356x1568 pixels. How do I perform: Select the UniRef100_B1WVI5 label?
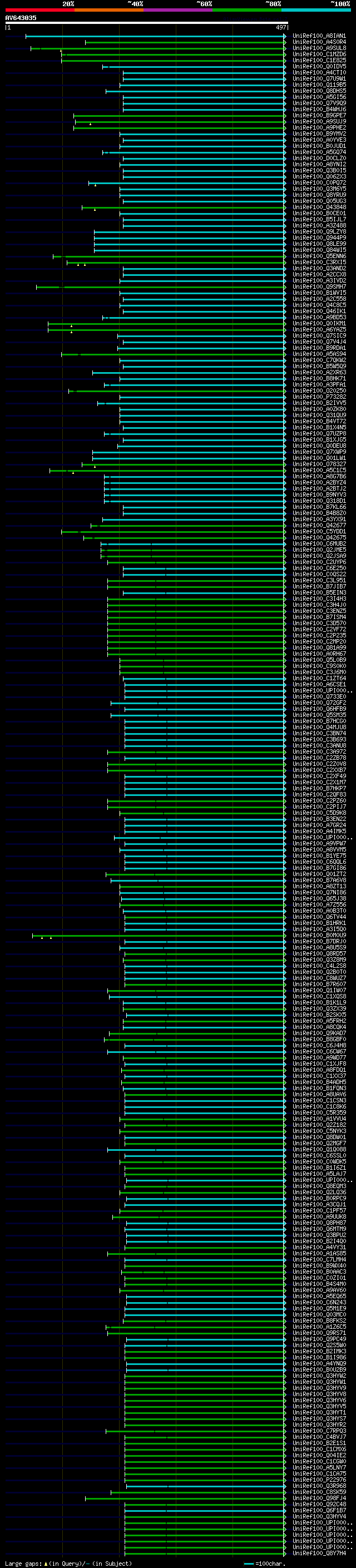click(319, 293)
